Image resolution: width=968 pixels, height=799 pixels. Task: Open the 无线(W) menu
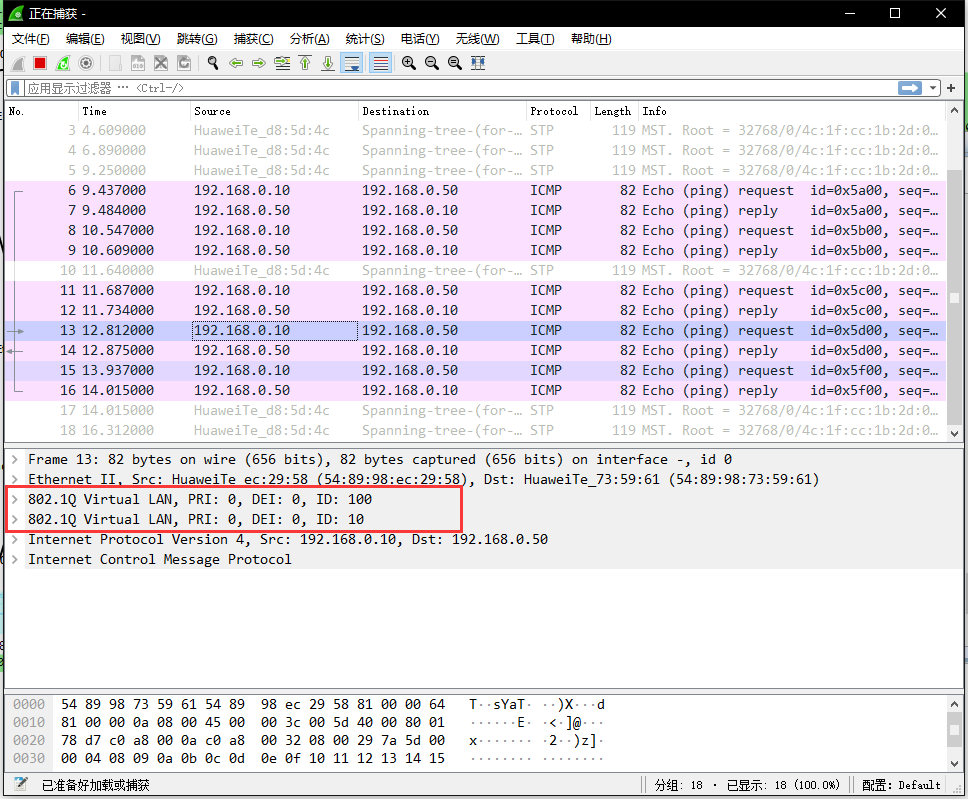point(477,39)
